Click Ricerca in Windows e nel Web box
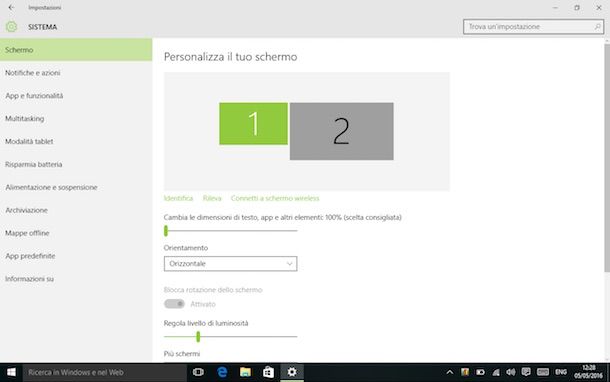610x382 pixels. (x=105, y=372)
